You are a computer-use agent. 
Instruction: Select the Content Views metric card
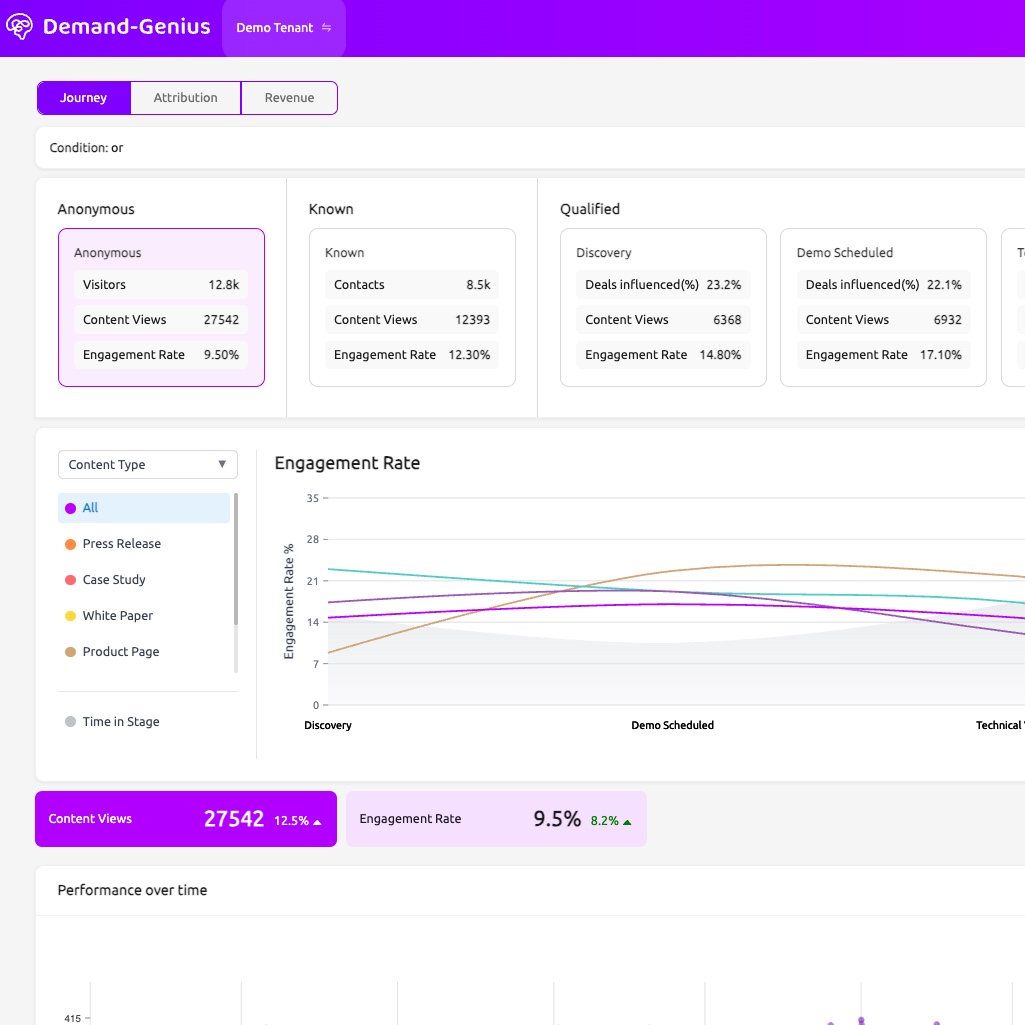tap(185, 819)
